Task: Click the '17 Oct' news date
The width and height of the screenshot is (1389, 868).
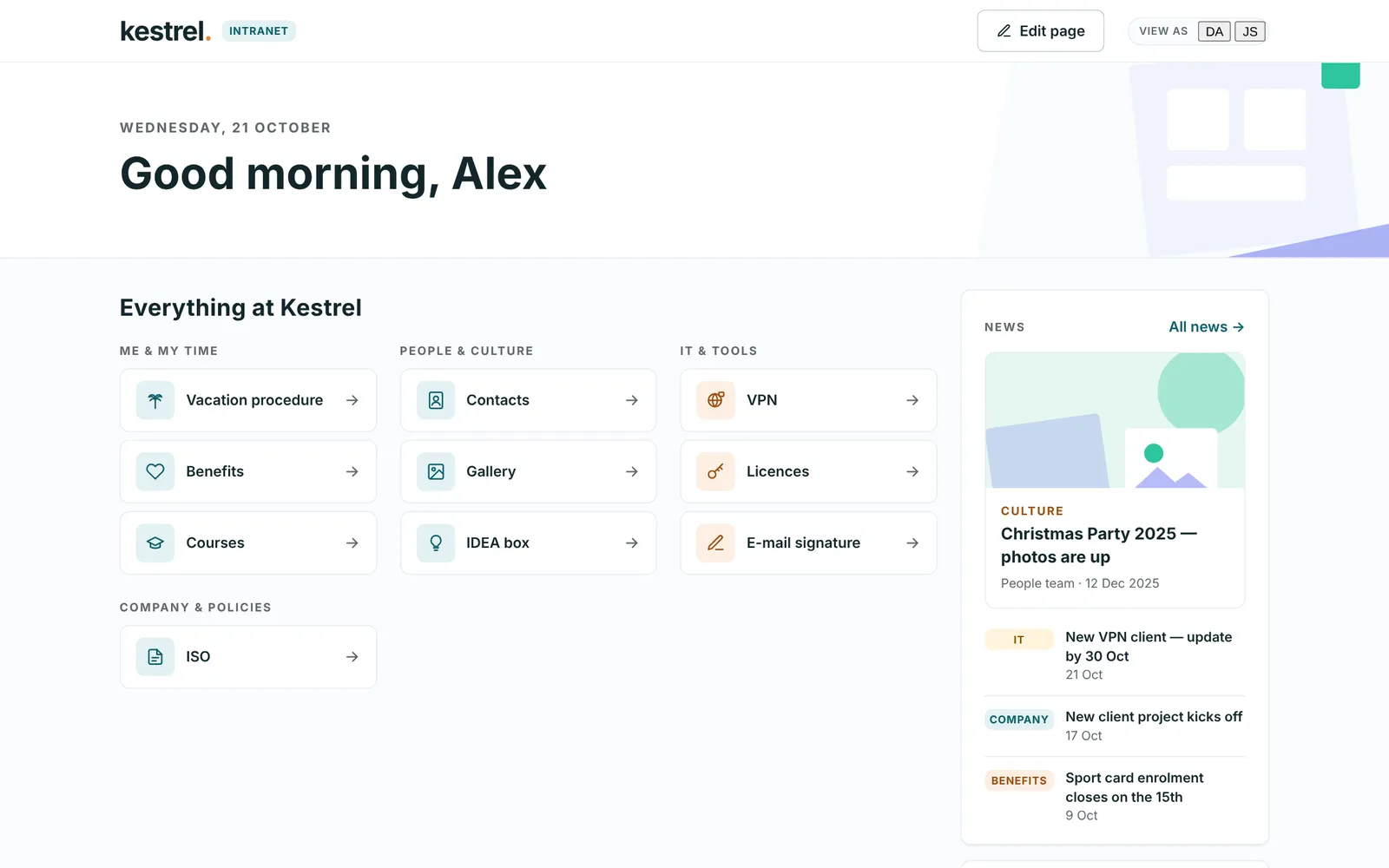Action: click(x=1084, y=735)
